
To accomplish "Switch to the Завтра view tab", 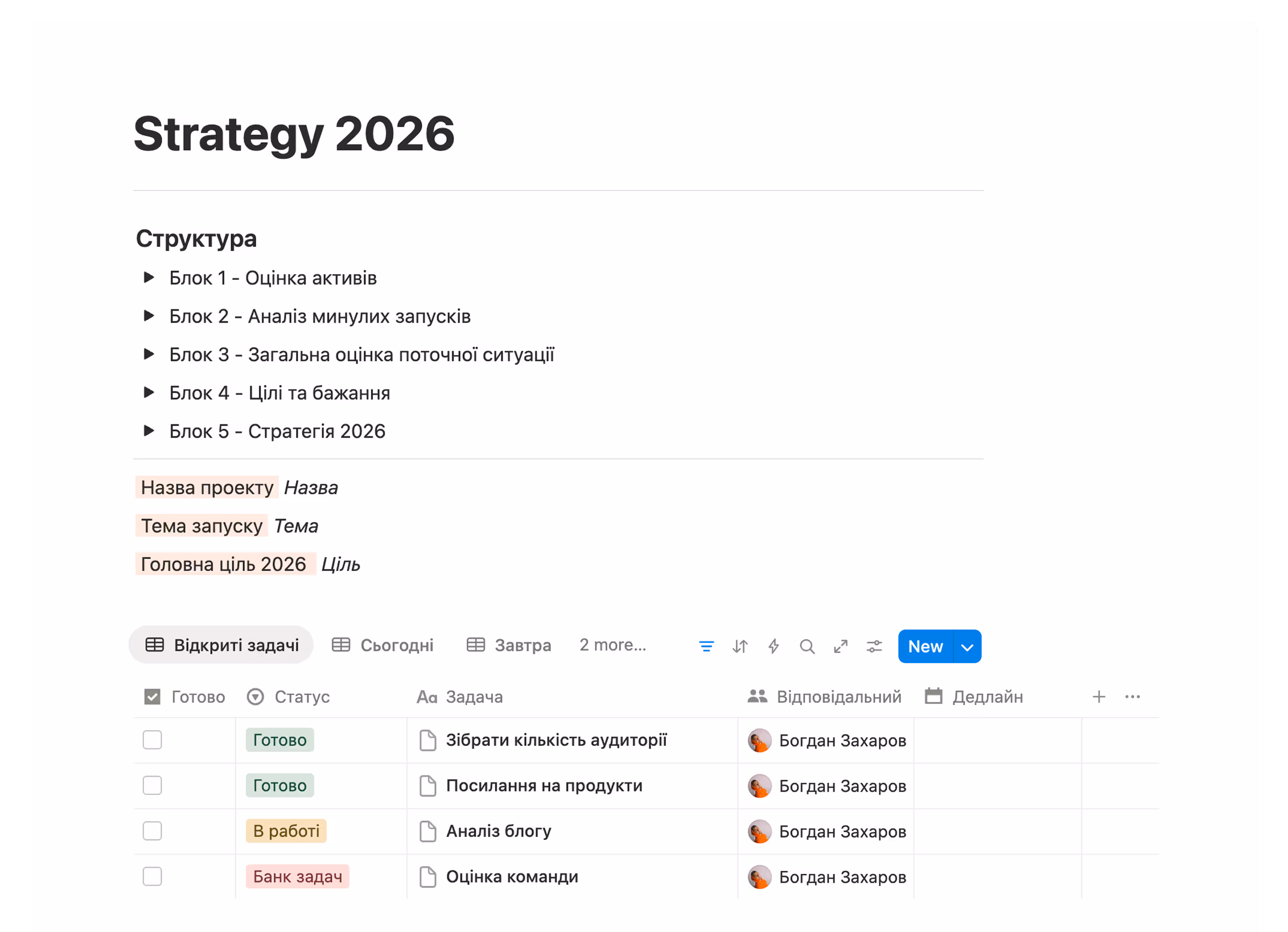I will (509, 645).
